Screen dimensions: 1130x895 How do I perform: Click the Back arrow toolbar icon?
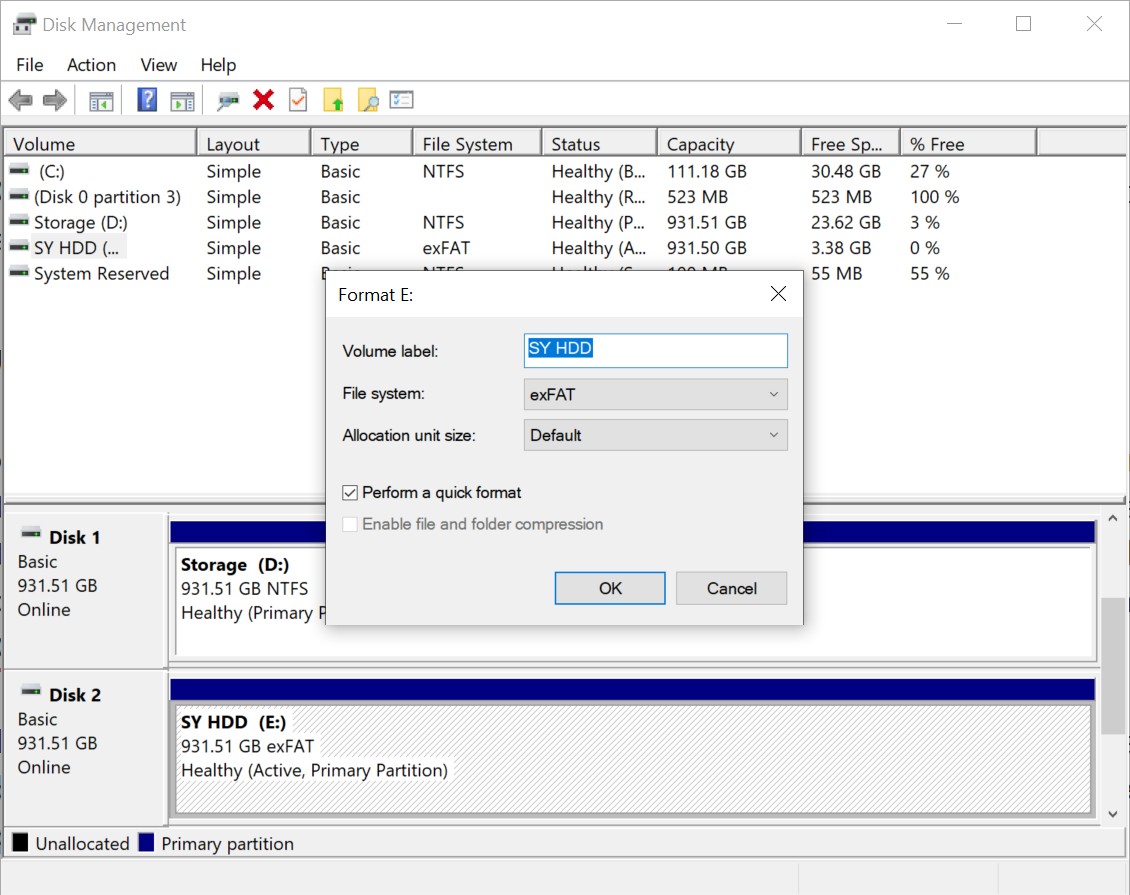(x=20, y=100)
